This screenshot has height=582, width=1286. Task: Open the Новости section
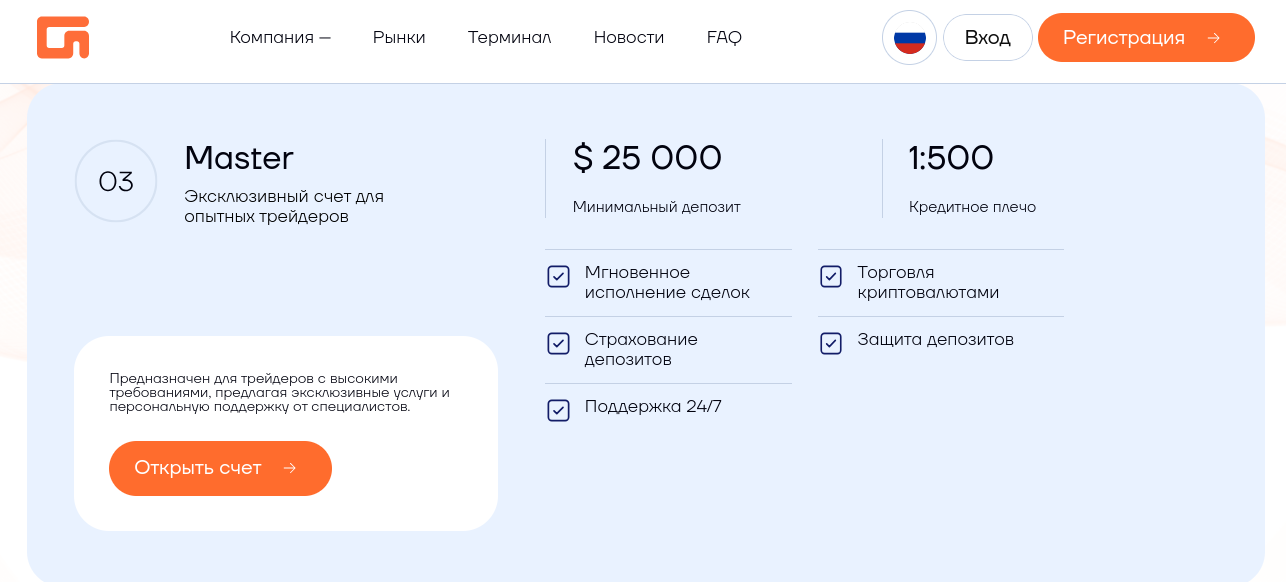[629, 38]
